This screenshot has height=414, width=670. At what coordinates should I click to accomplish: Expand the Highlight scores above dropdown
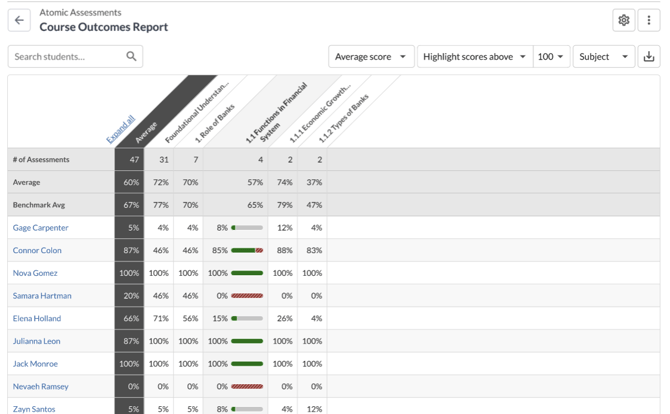tap(474, 57)
